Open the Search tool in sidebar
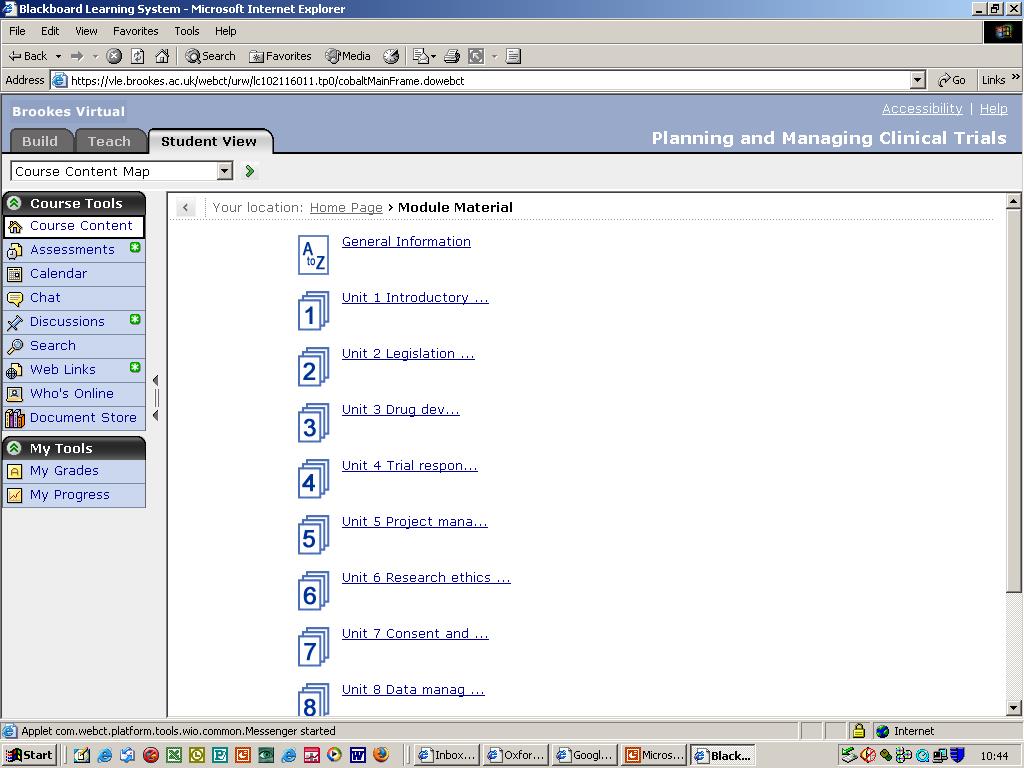The image size is (1024, 768). pos(74,346)
